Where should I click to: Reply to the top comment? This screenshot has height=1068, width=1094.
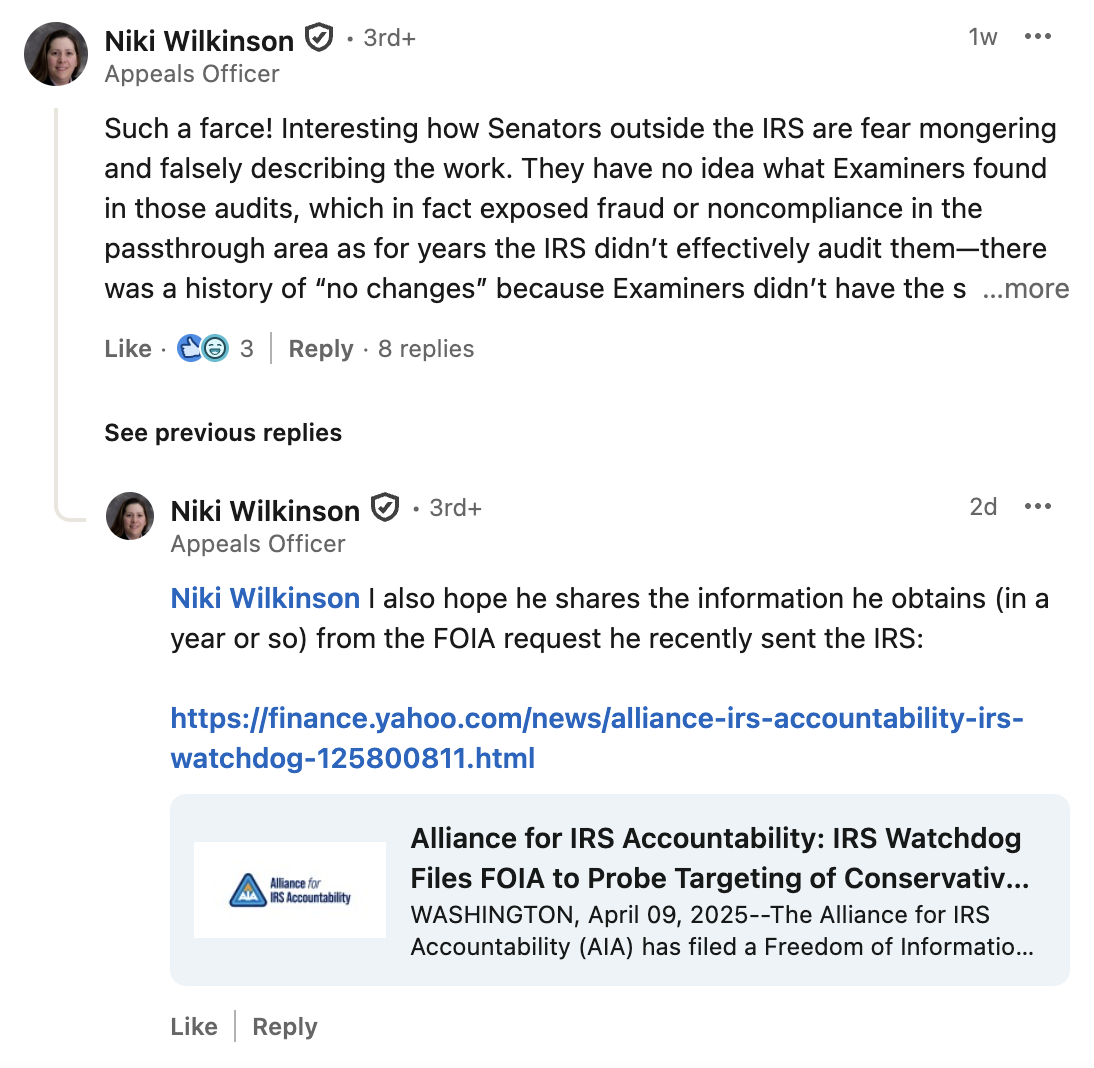tap(320, 349)
